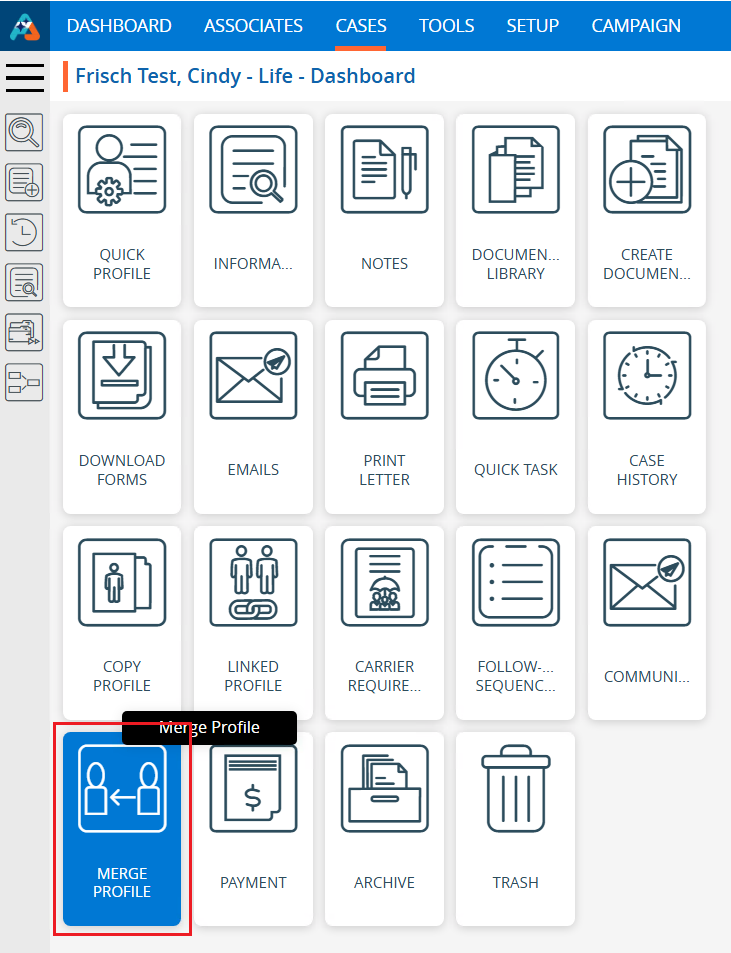Open the Payment tile
This screenshot has height=953, width=731.
pos(253,829)
